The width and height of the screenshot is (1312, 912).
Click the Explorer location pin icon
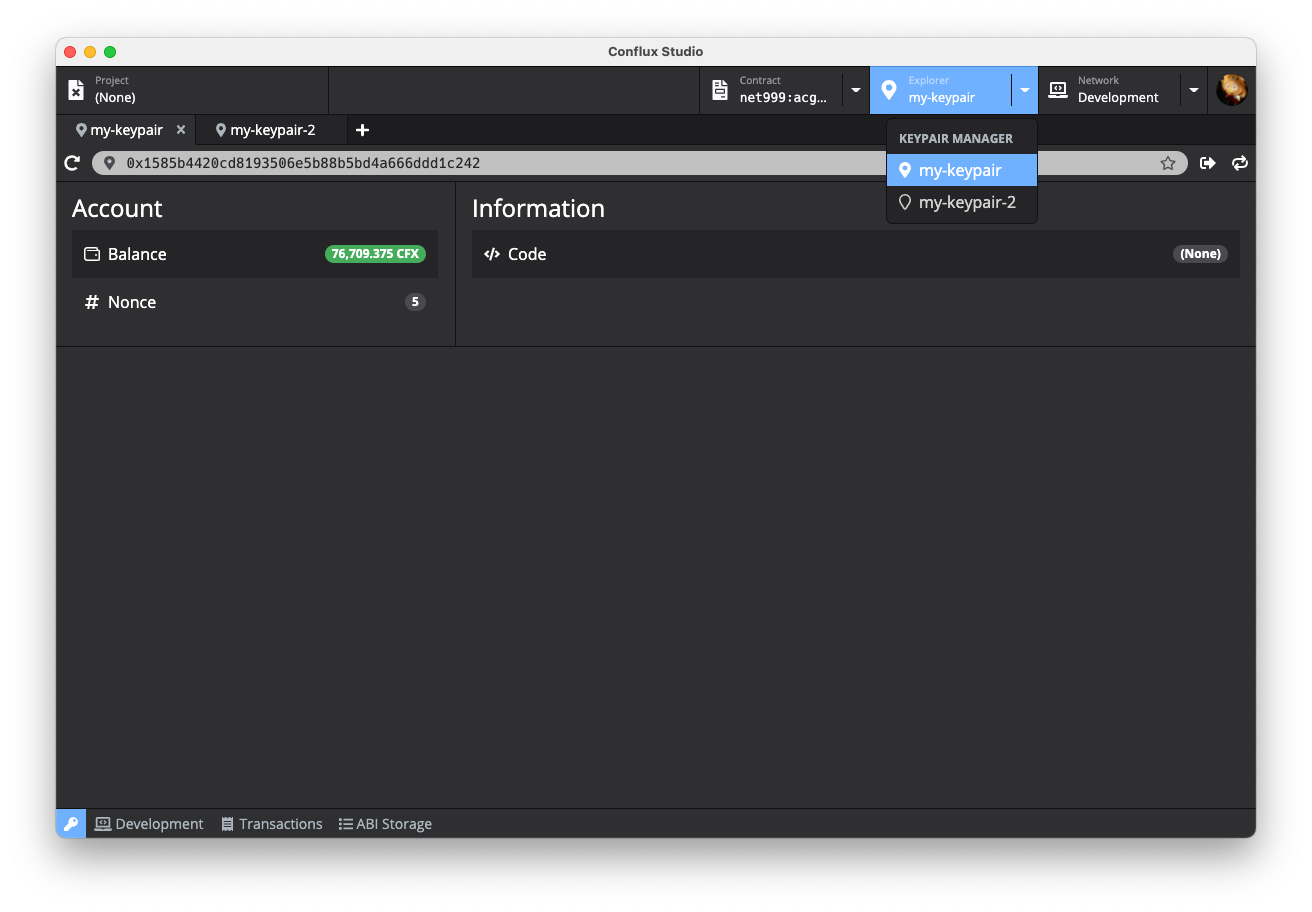pyautogui.click(x=889, y=90)
